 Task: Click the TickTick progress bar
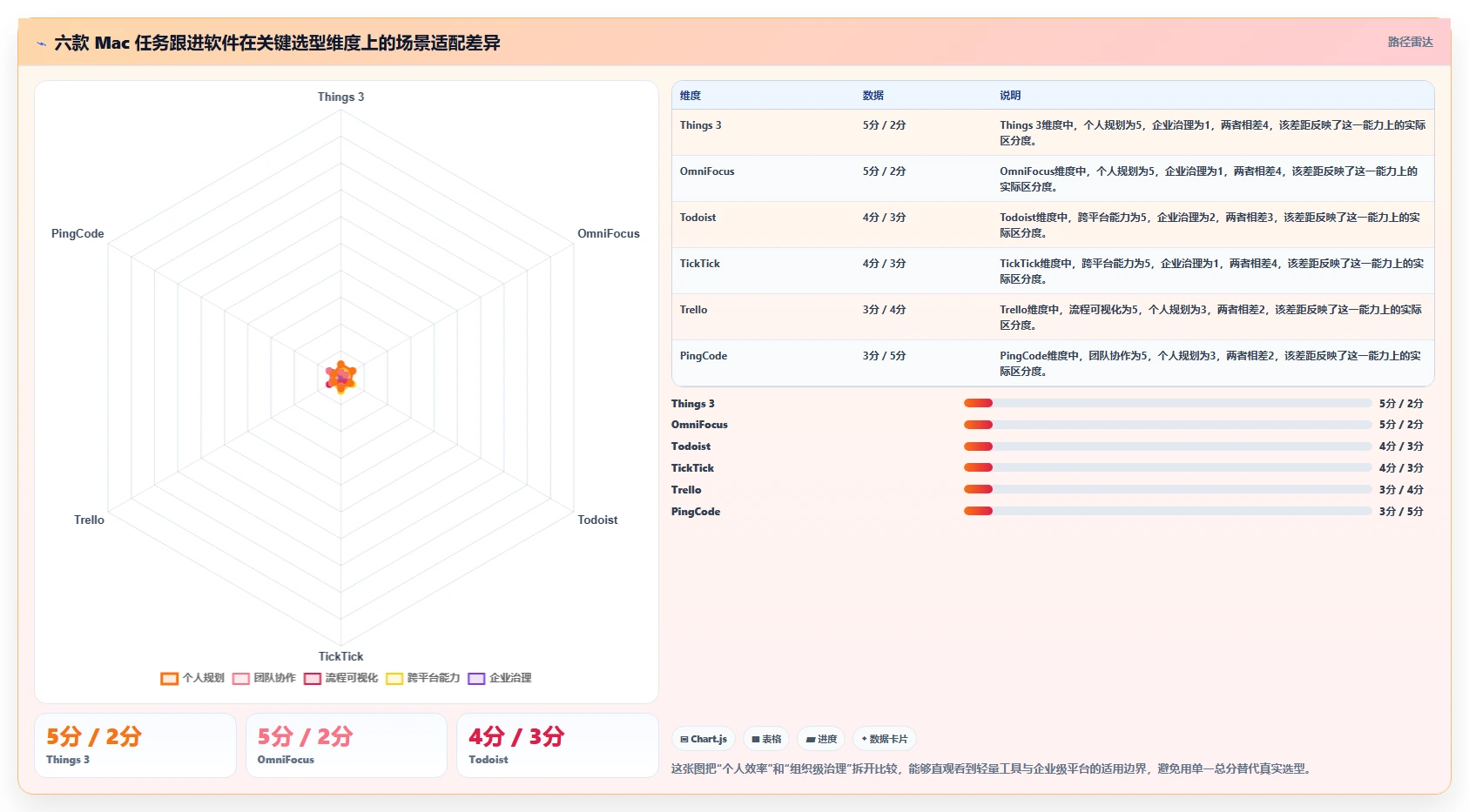(1168, 468)
